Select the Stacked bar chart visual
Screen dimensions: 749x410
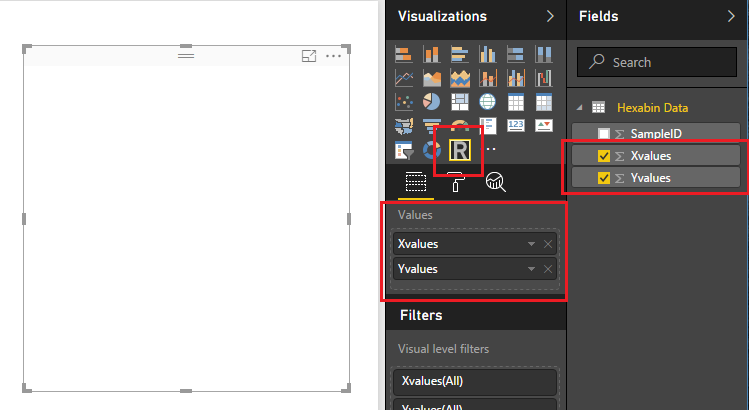(x=404, y=54)
